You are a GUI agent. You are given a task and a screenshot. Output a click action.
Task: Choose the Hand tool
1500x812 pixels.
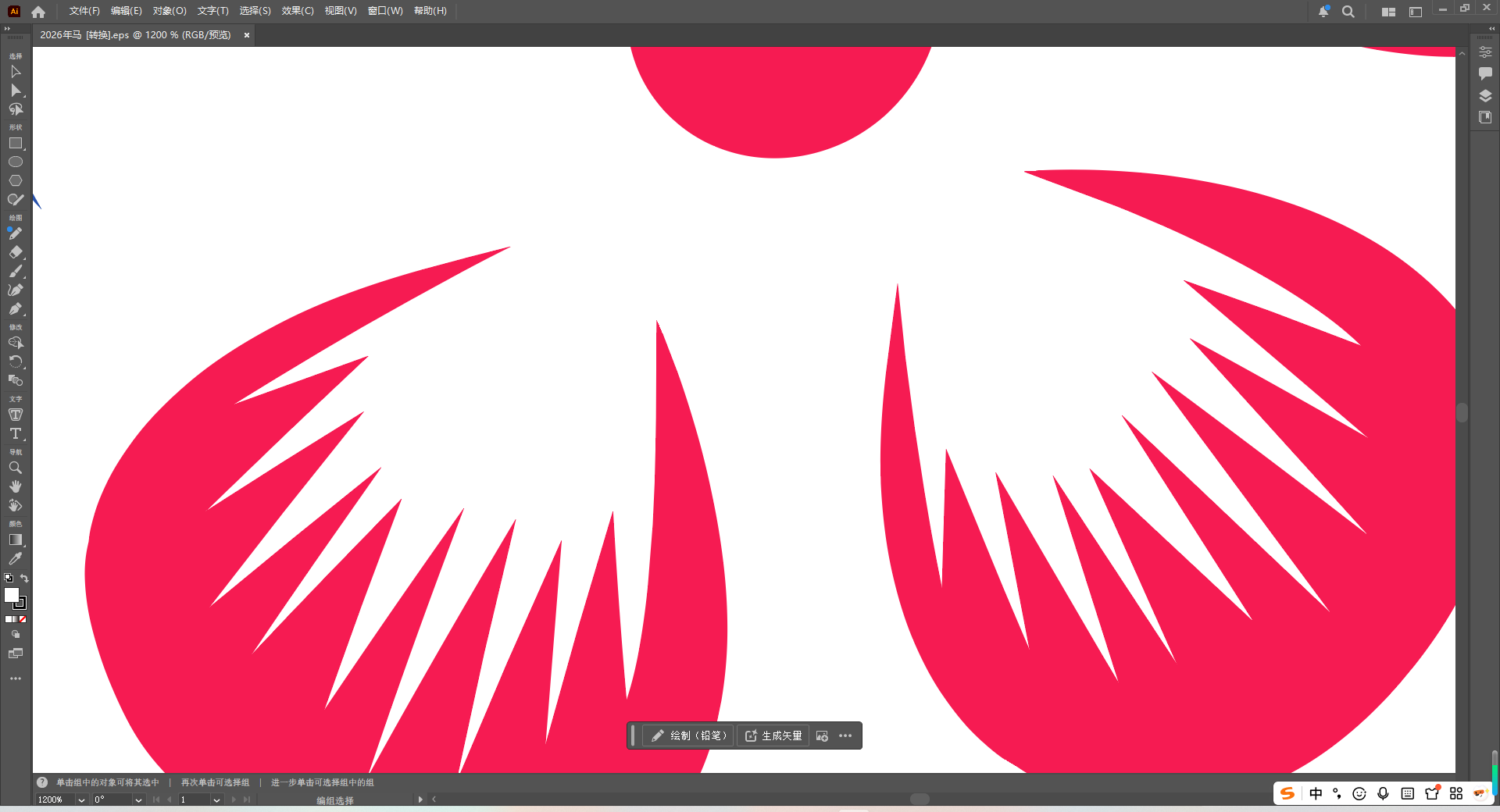[x=15, y=486]
